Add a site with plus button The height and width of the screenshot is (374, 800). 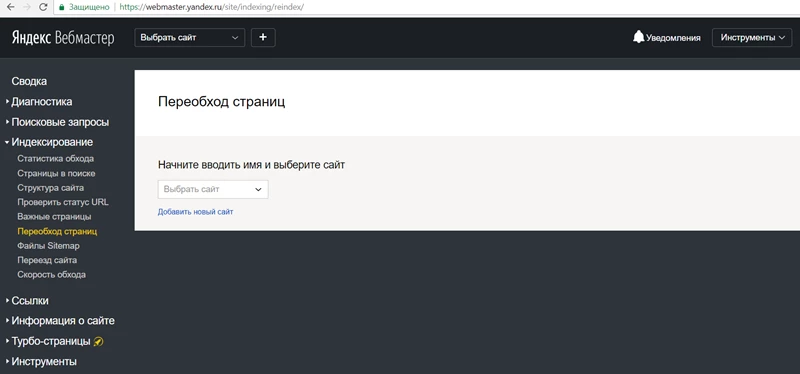tap(263, 38)
